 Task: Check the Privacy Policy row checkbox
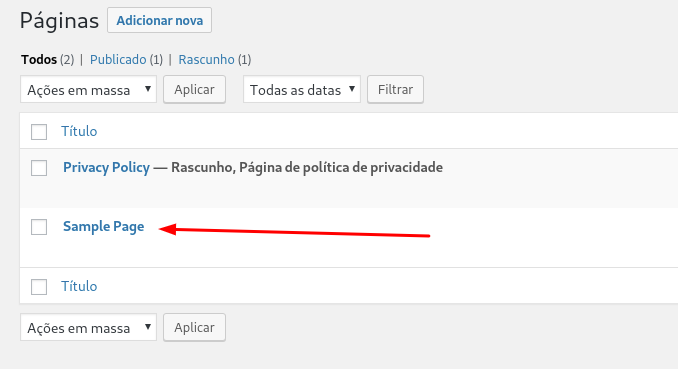39,168
